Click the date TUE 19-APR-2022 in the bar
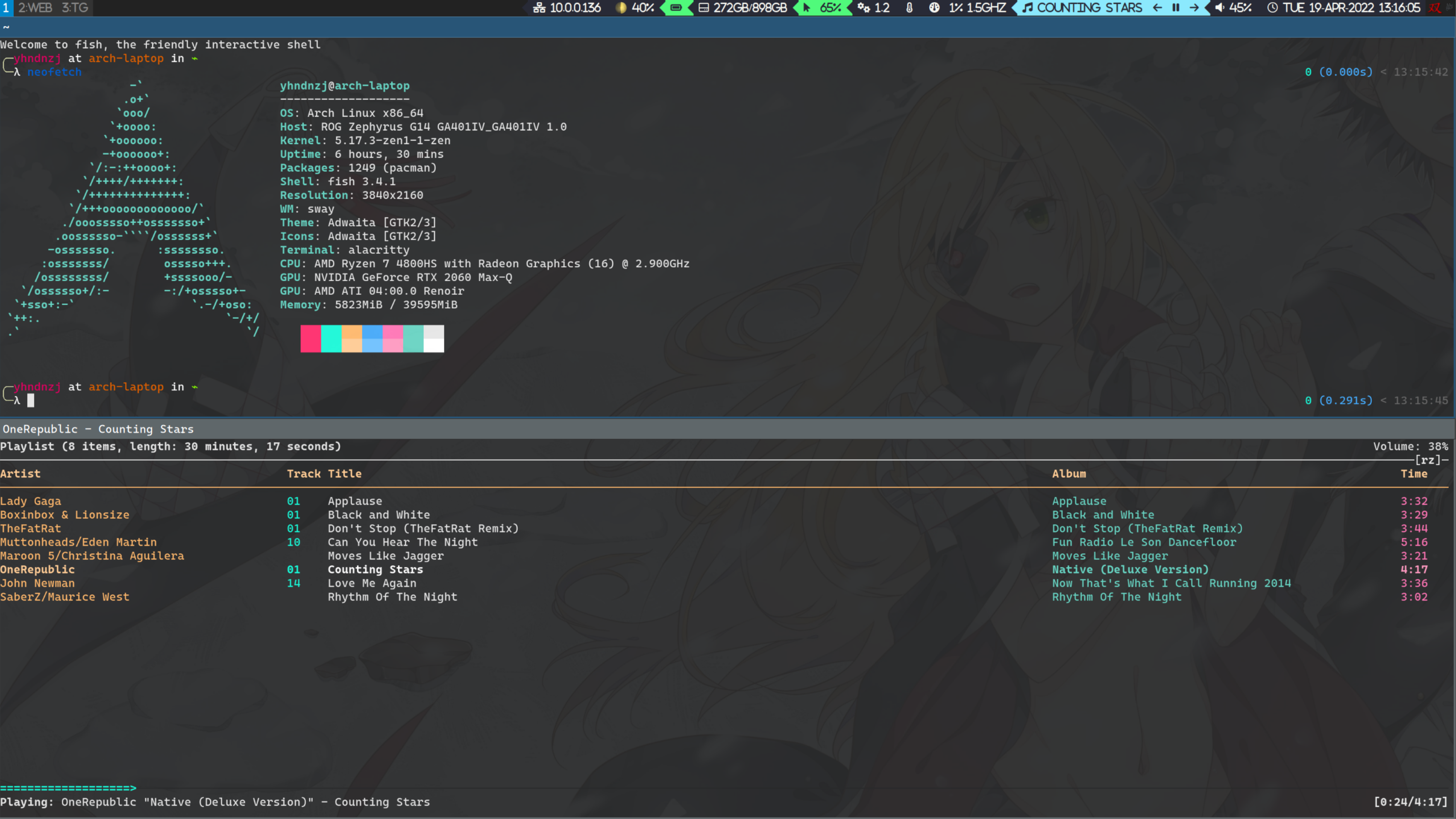This screenshot has height=819, width=1456. tap(1328, 8)
